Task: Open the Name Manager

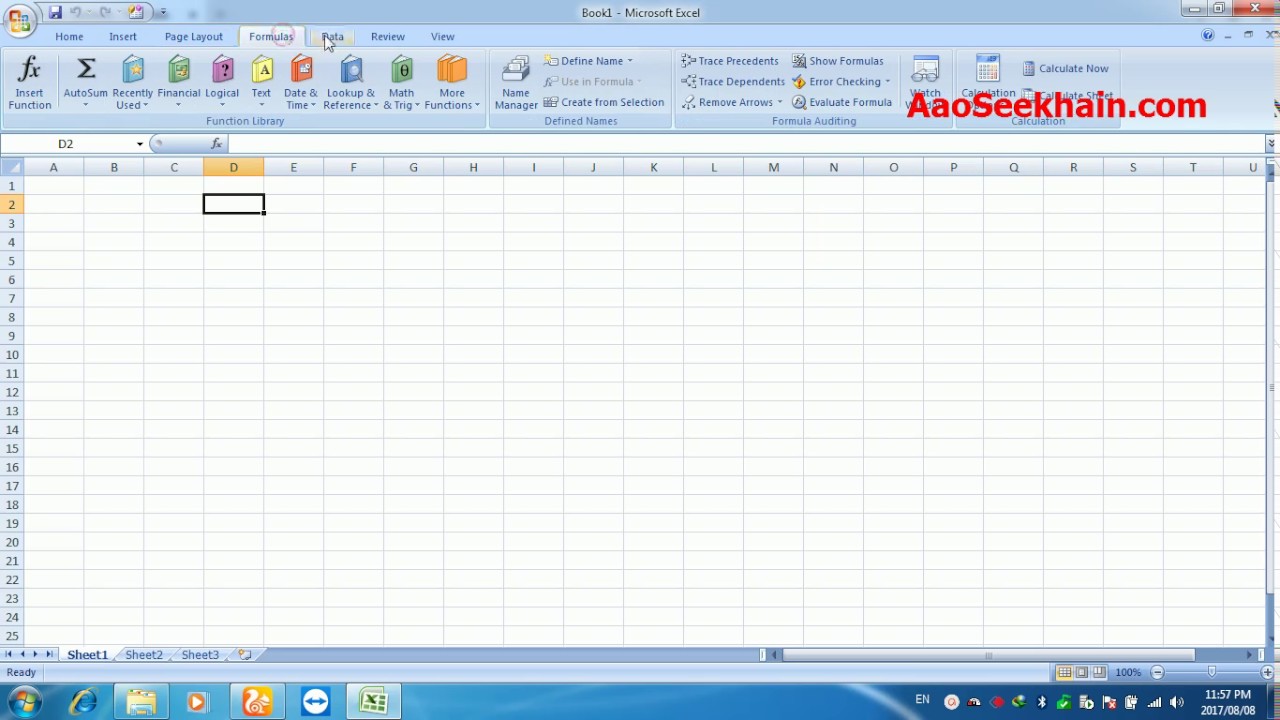Action: coord(516,83)
